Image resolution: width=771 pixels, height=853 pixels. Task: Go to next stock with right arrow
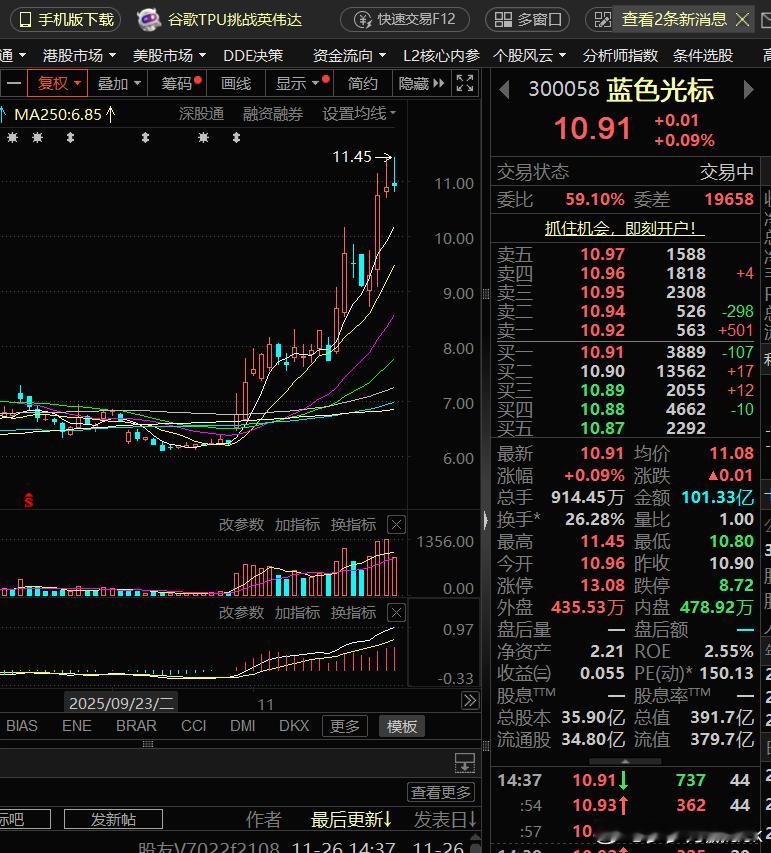(x=748, y=90)
